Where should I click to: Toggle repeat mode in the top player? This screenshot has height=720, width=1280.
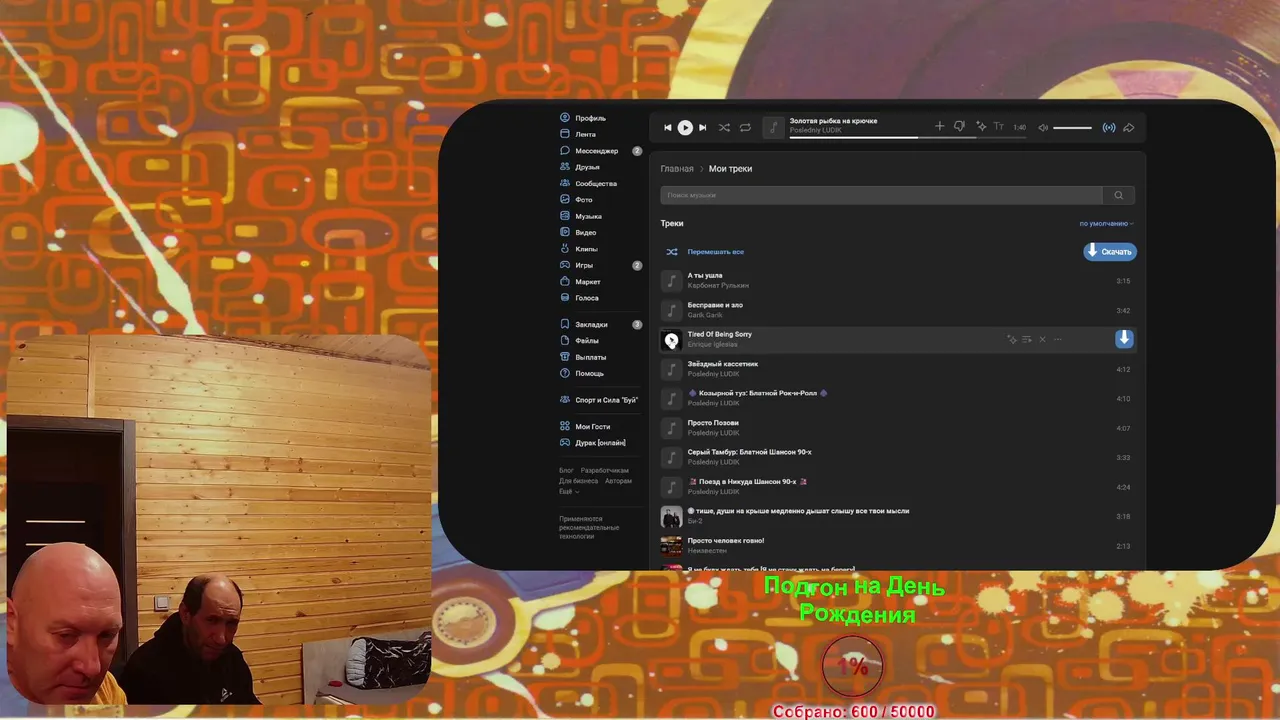point(745,128)
